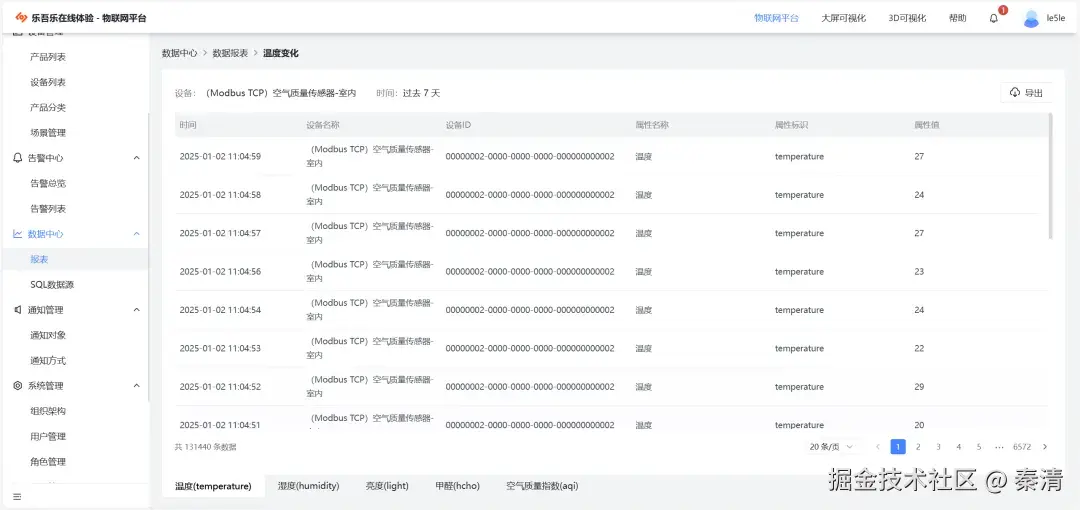Switch to 物联网平台 top menu

(x=776, y=19)
